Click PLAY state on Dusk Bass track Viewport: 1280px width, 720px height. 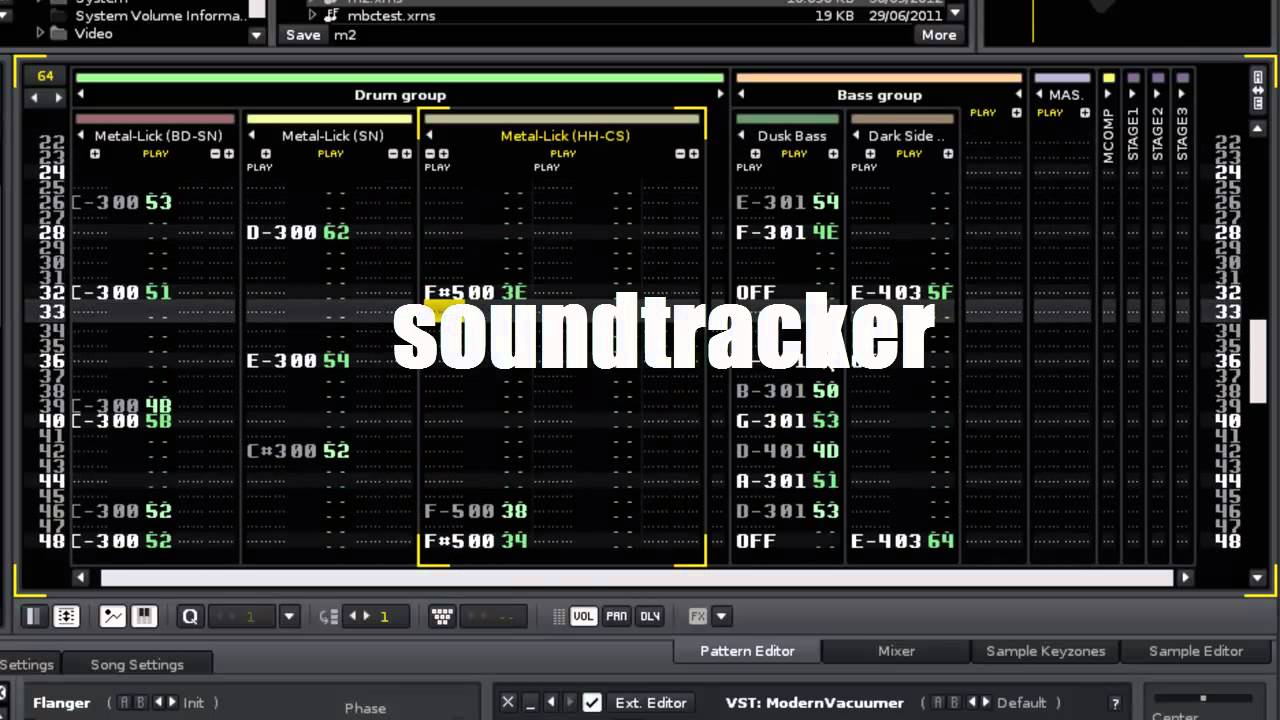(x=794, y=153)
